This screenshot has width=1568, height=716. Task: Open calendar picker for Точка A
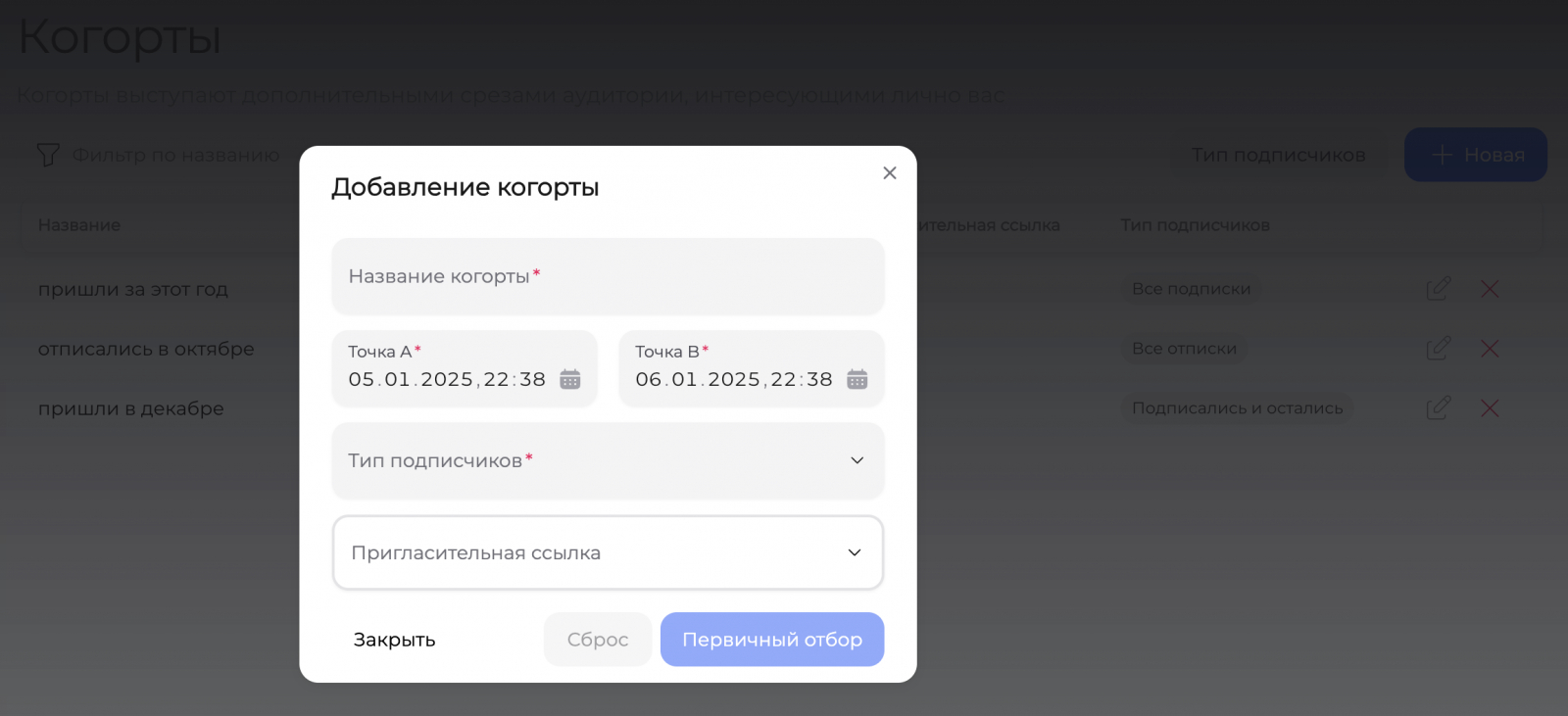570,379
